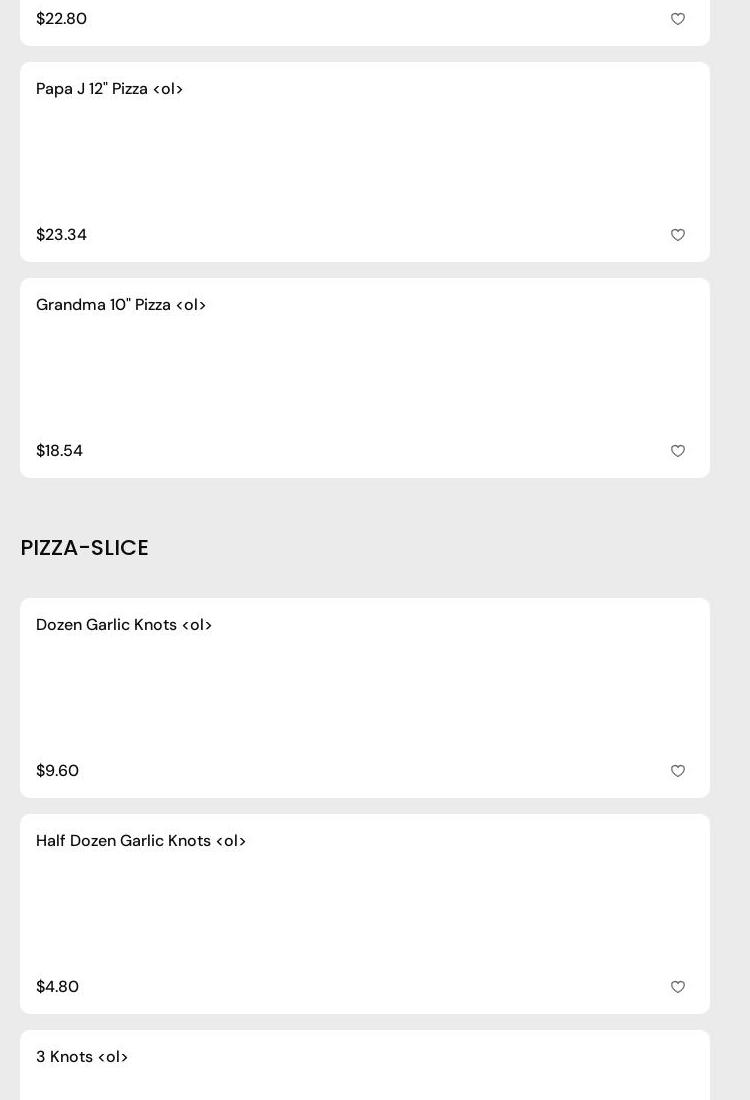Open the Papa J 12" Pizza item title
The width and height of the screenshot is (750, 1100).
pos(110,89)
